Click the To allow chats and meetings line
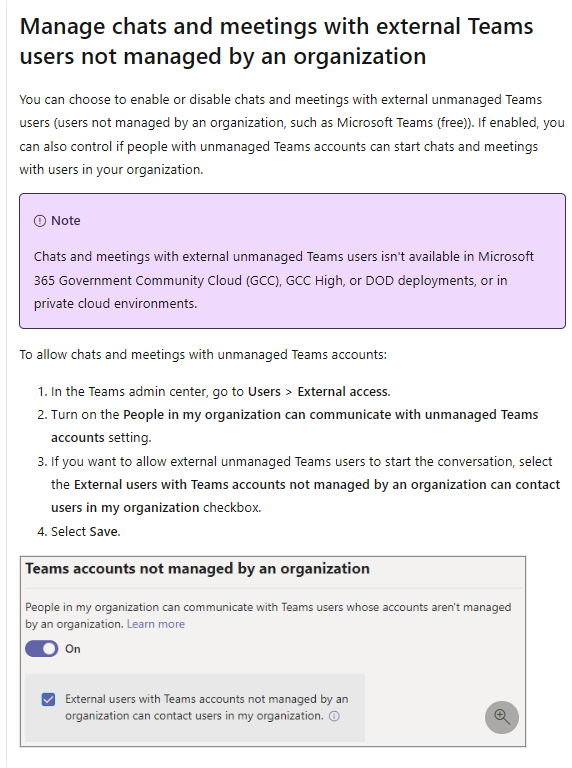Image resolution: width=572 pixels, height=768 pixels. pyautogui.click(x=203, y=355)
